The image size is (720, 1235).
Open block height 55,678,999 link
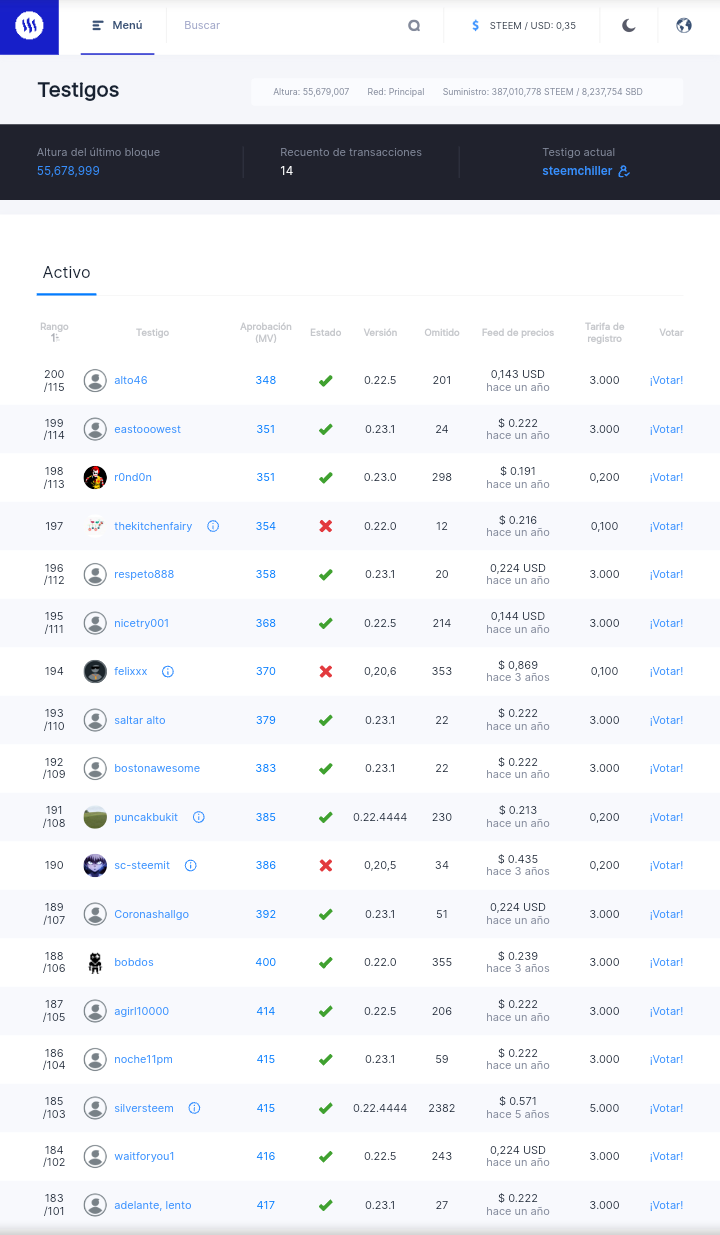(x=68, y=171)
